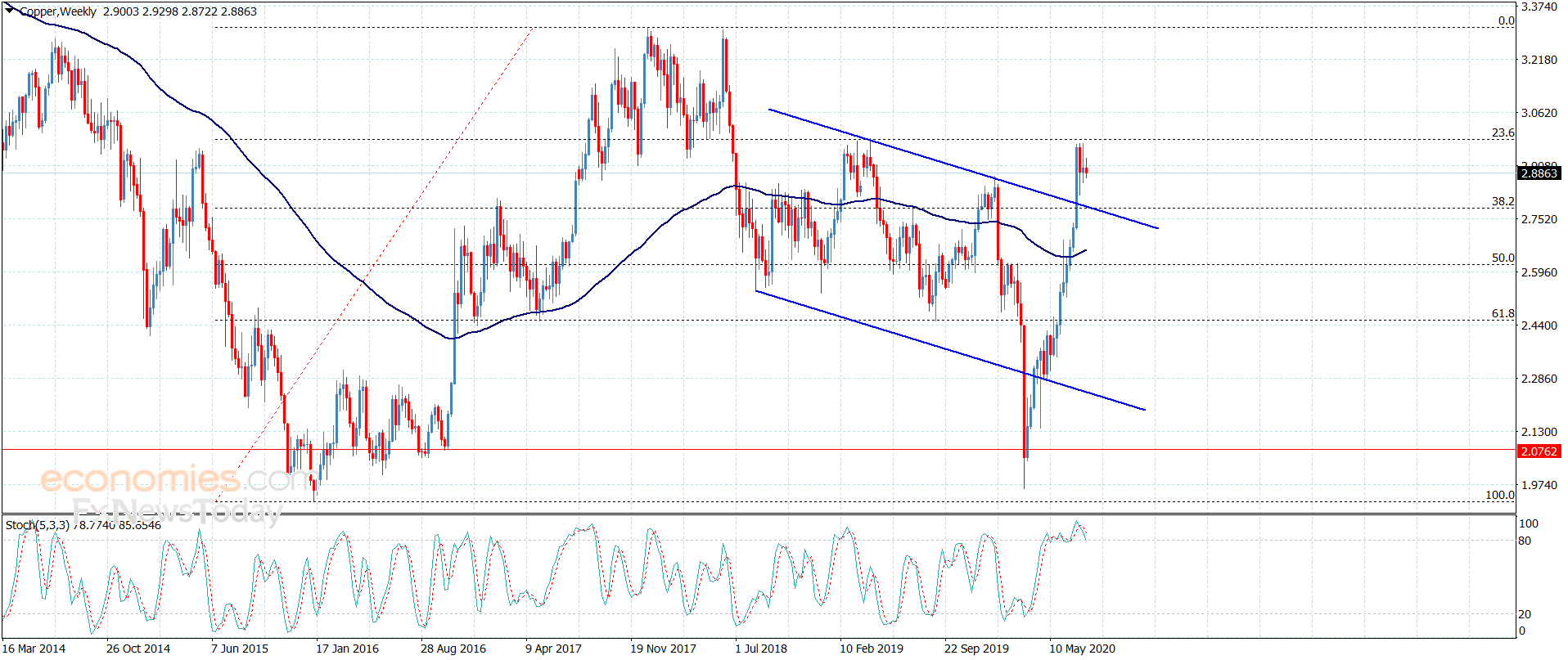
Task: Click the 19 Nov 2017 date label
Action: point(663,649)
